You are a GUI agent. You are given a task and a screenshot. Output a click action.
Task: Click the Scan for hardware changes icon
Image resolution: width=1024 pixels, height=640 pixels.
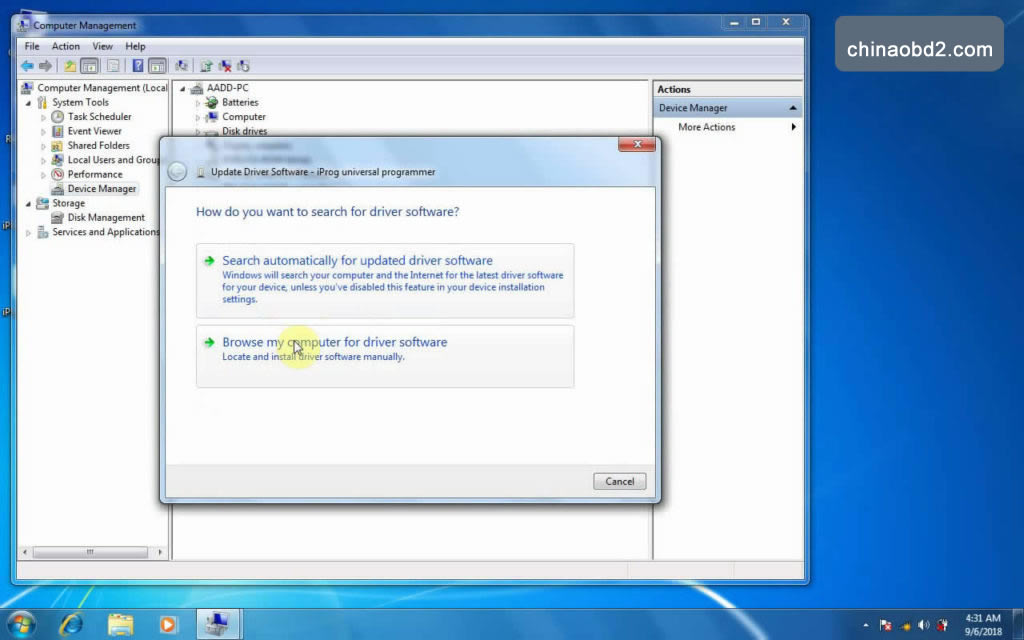[182, 65]
